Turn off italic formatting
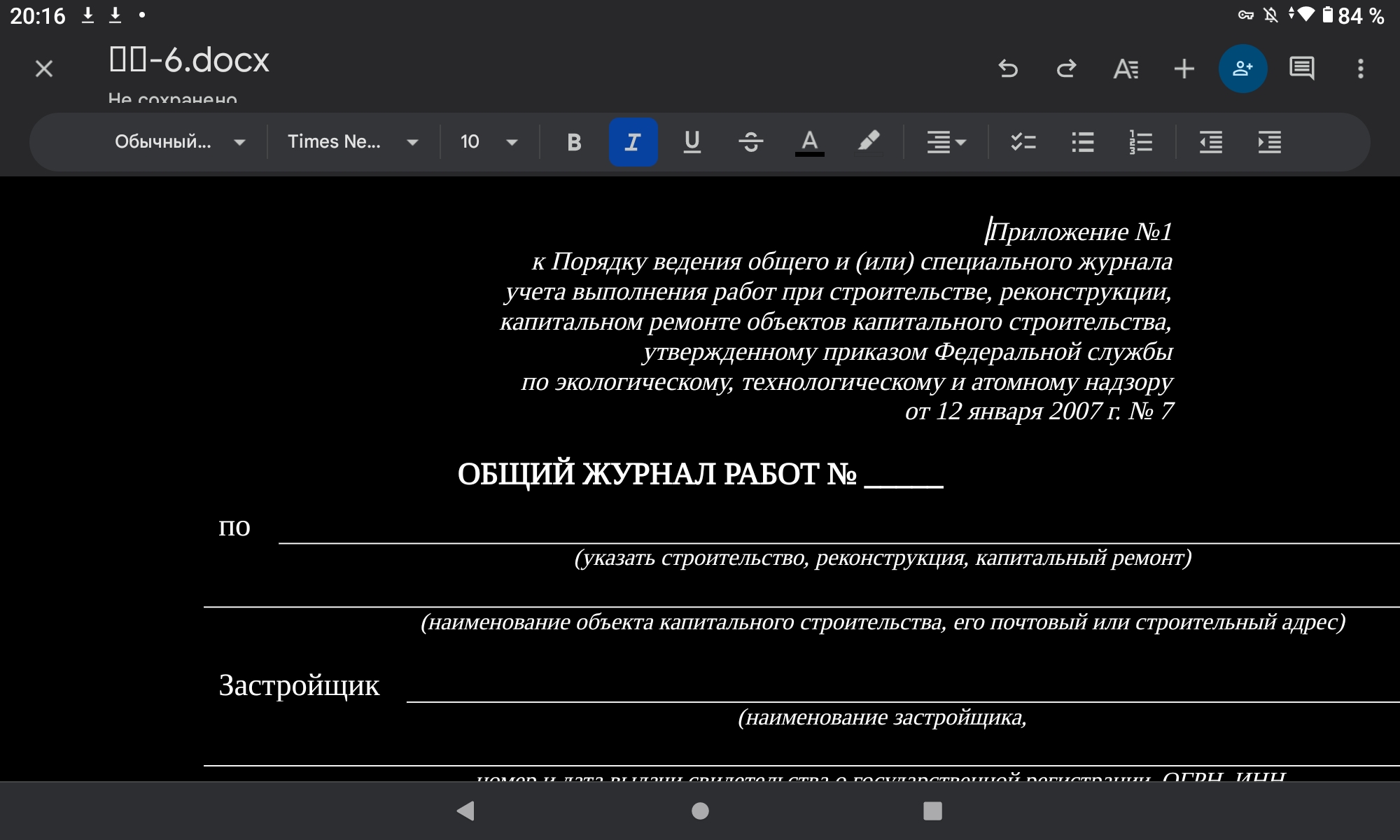The height and width of the screenshot is (840, 1400). click(633, 142)
